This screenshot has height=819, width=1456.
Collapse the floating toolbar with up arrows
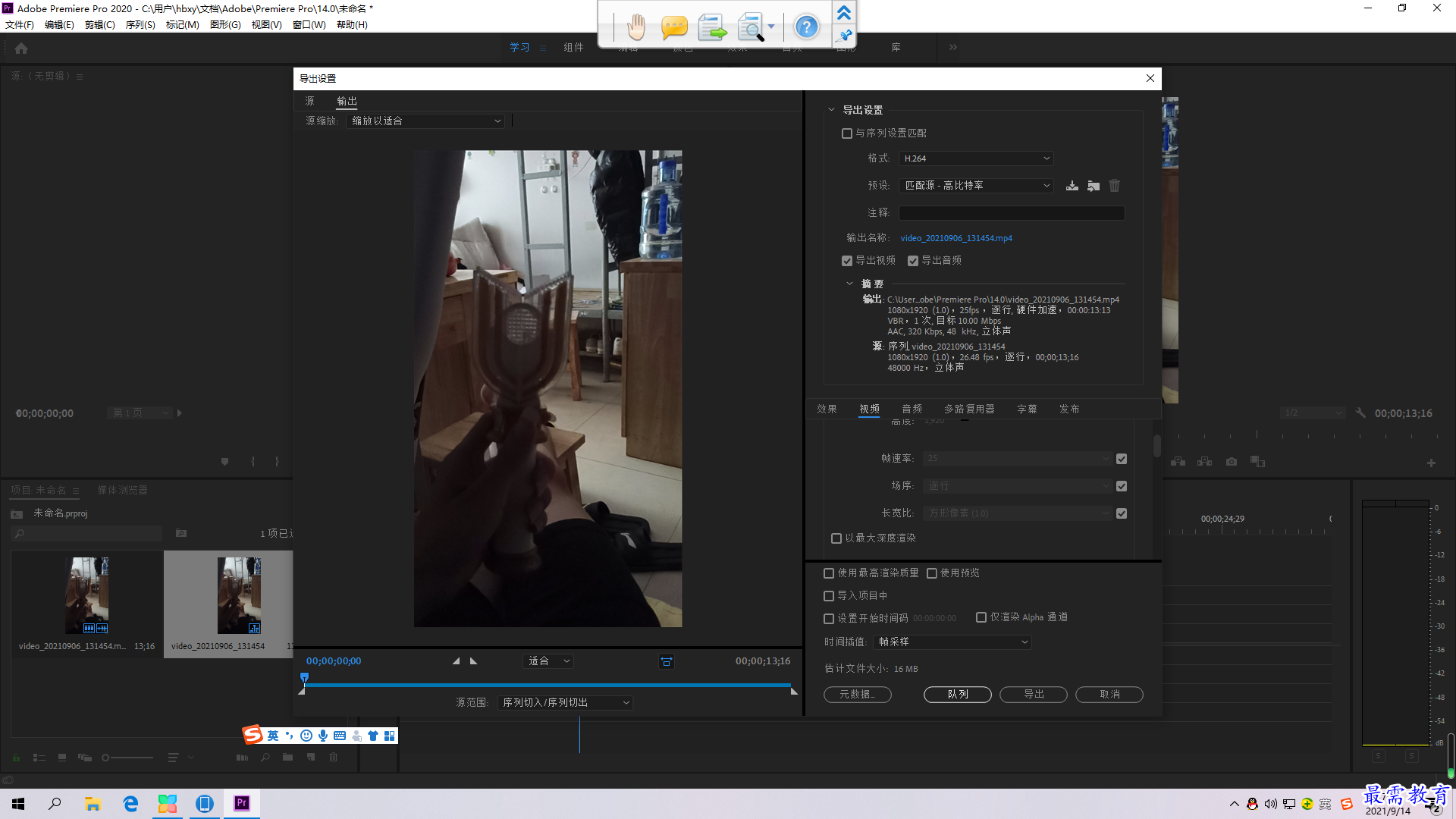tap(844, 12)
